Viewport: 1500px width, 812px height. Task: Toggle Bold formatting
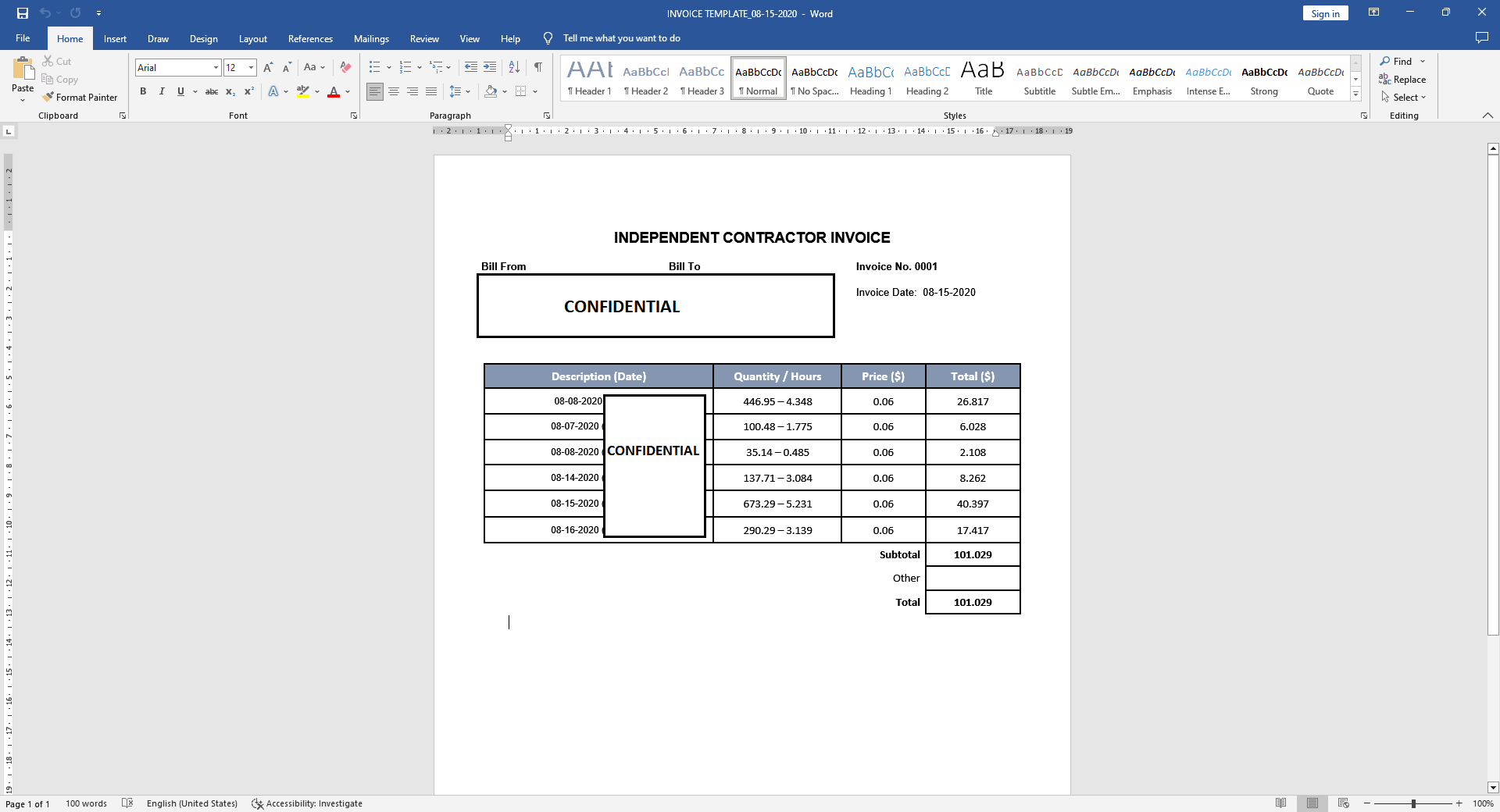pyautogui.click(x=143, y=92)
